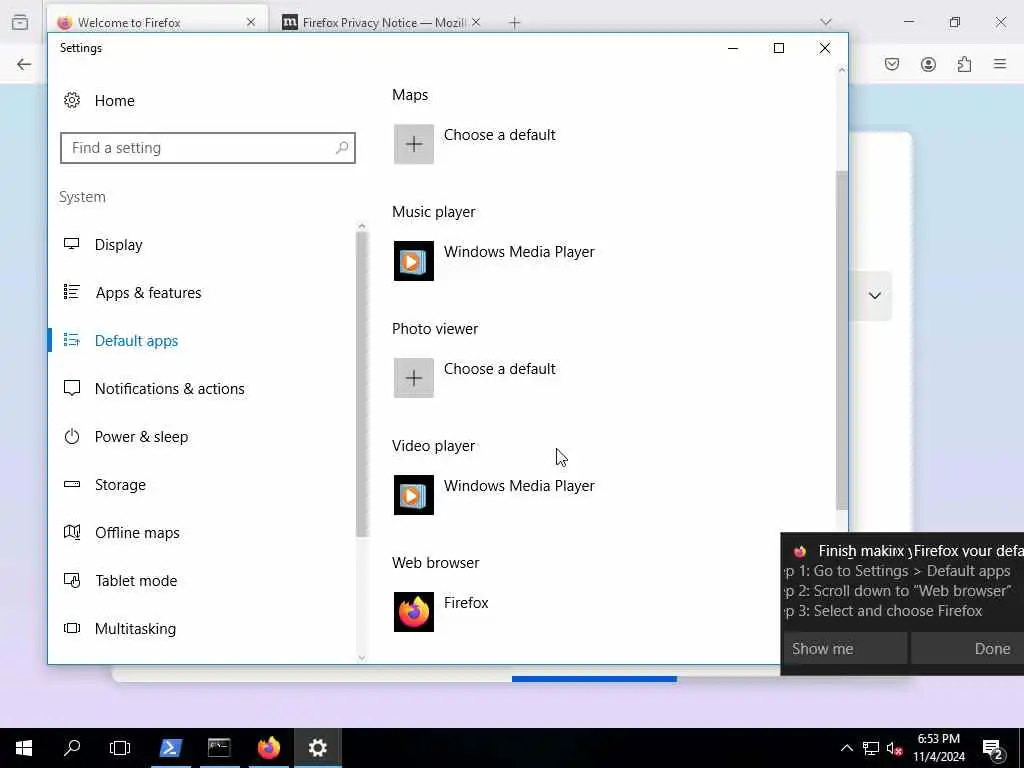Open a new Firefox tab
The height and width of the screenshot is (768, 1024).
[515, 23]
